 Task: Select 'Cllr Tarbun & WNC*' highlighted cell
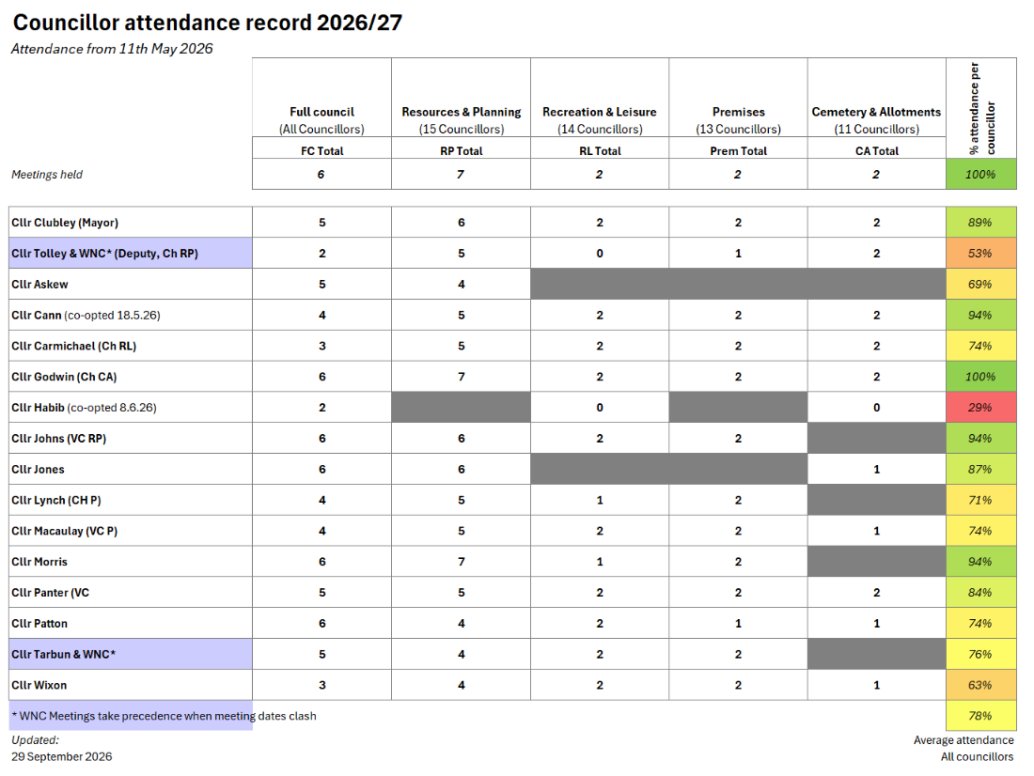[x=131, y=654]
